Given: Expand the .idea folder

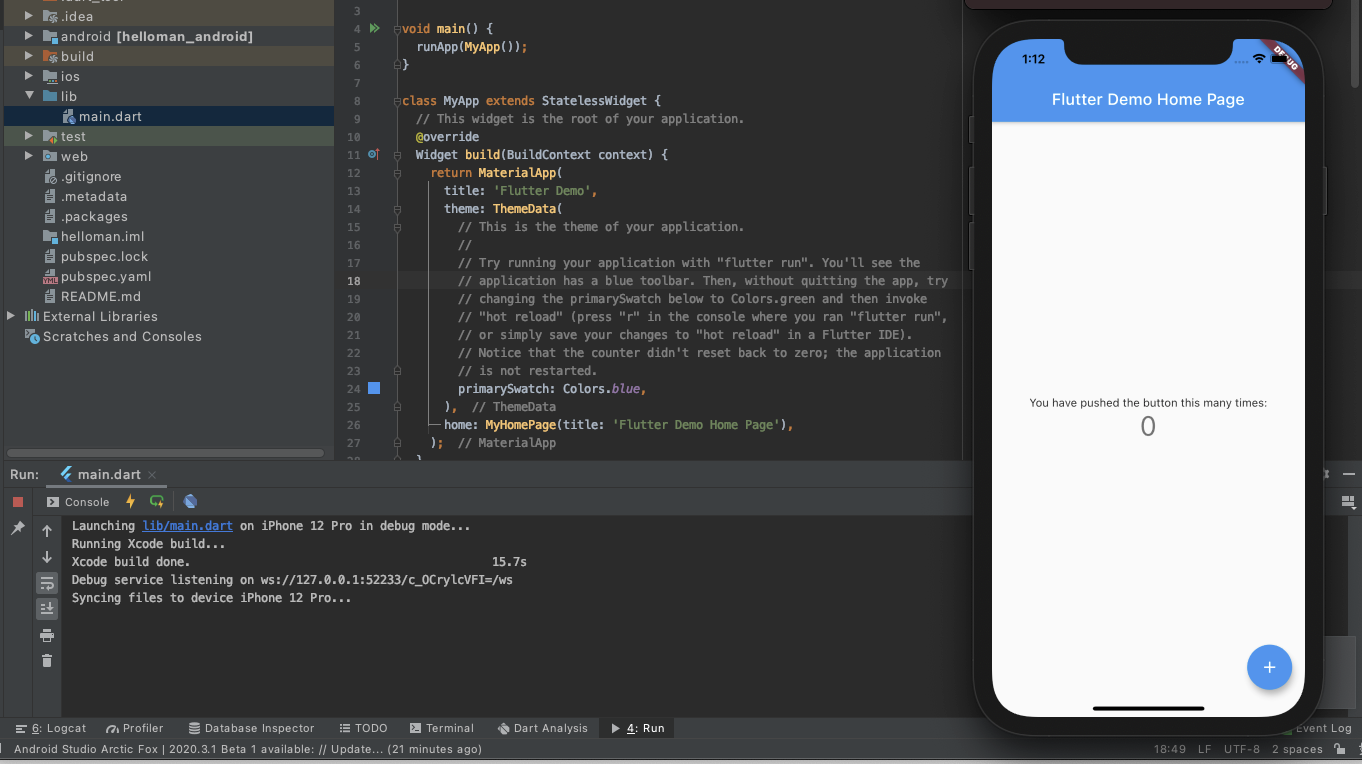Looking at the screenshot, I should click(x=30, y=17).
